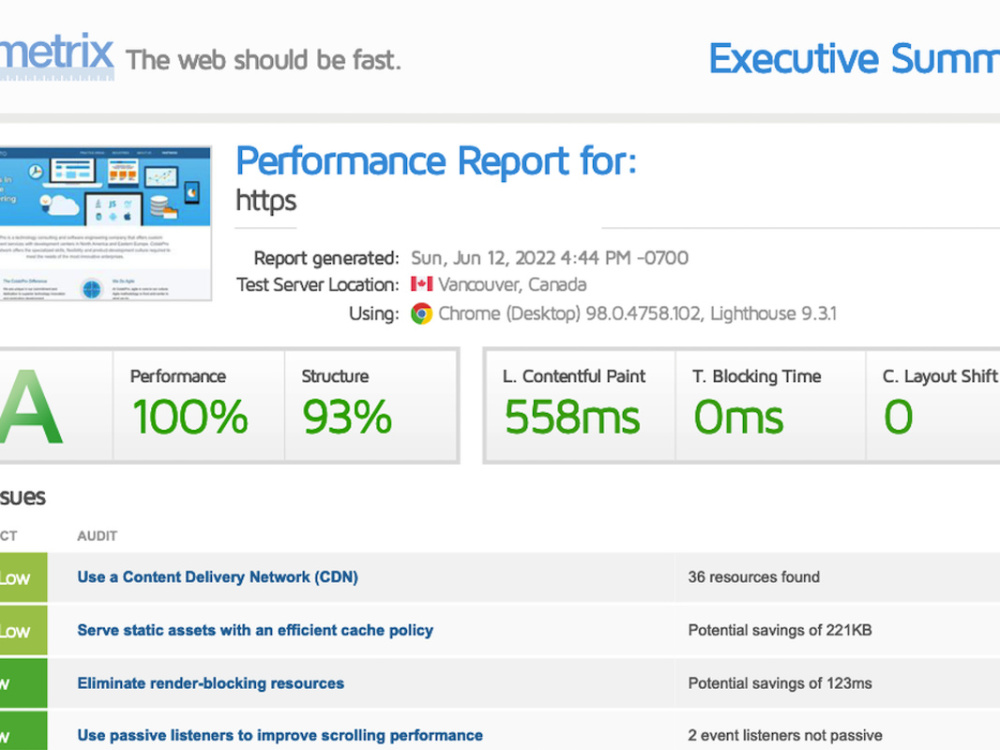Open Use passive listeners audit link
This screenshot has width=1000, height=750.
(280, 735)
